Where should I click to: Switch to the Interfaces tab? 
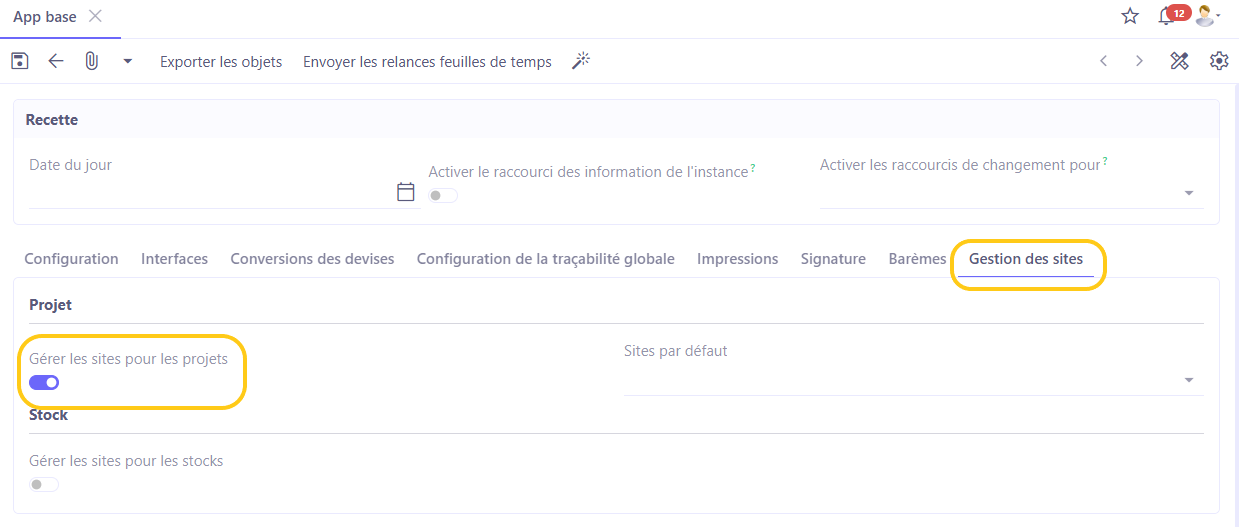pos(175,259)
